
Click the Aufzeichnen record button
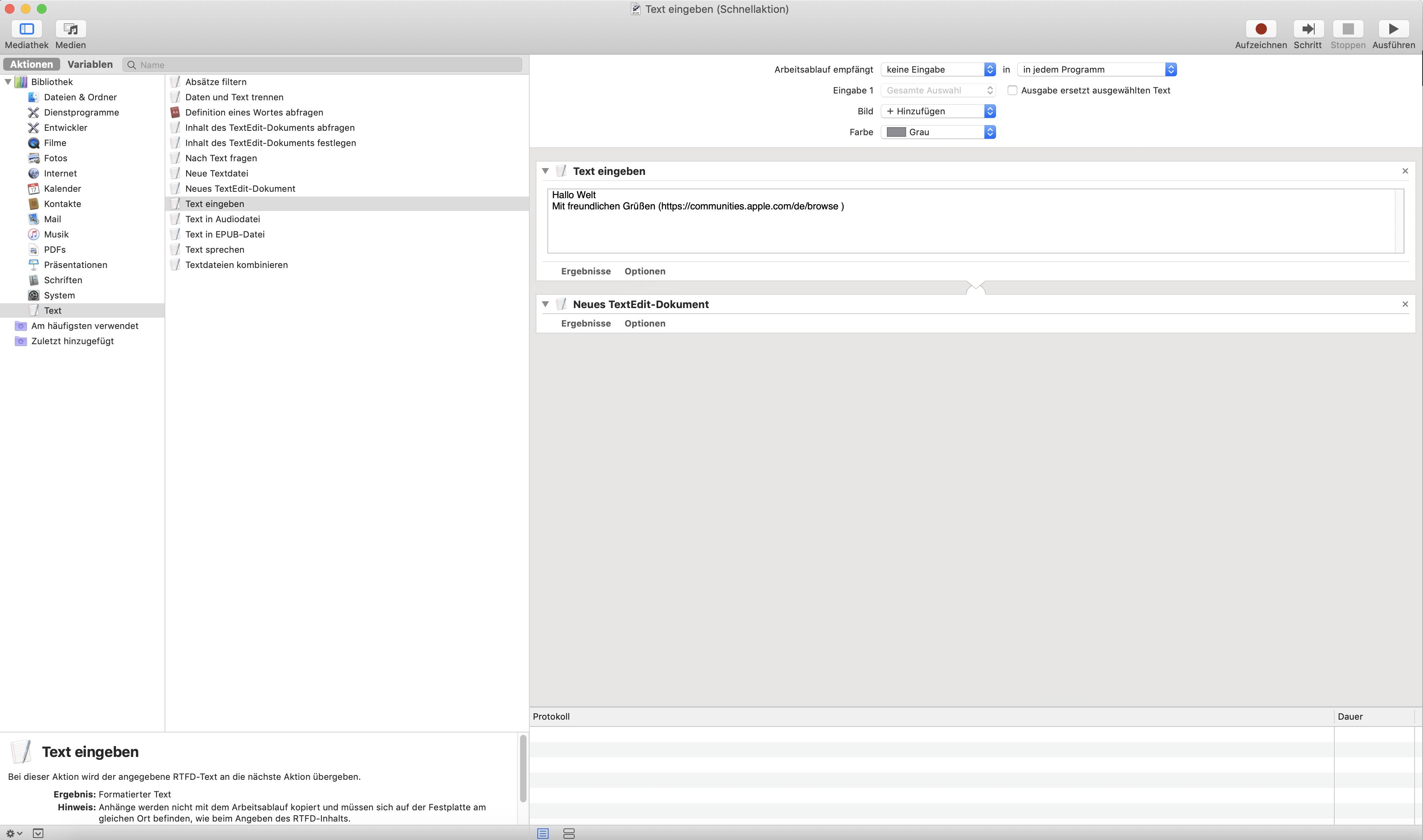pos(1260,29)
